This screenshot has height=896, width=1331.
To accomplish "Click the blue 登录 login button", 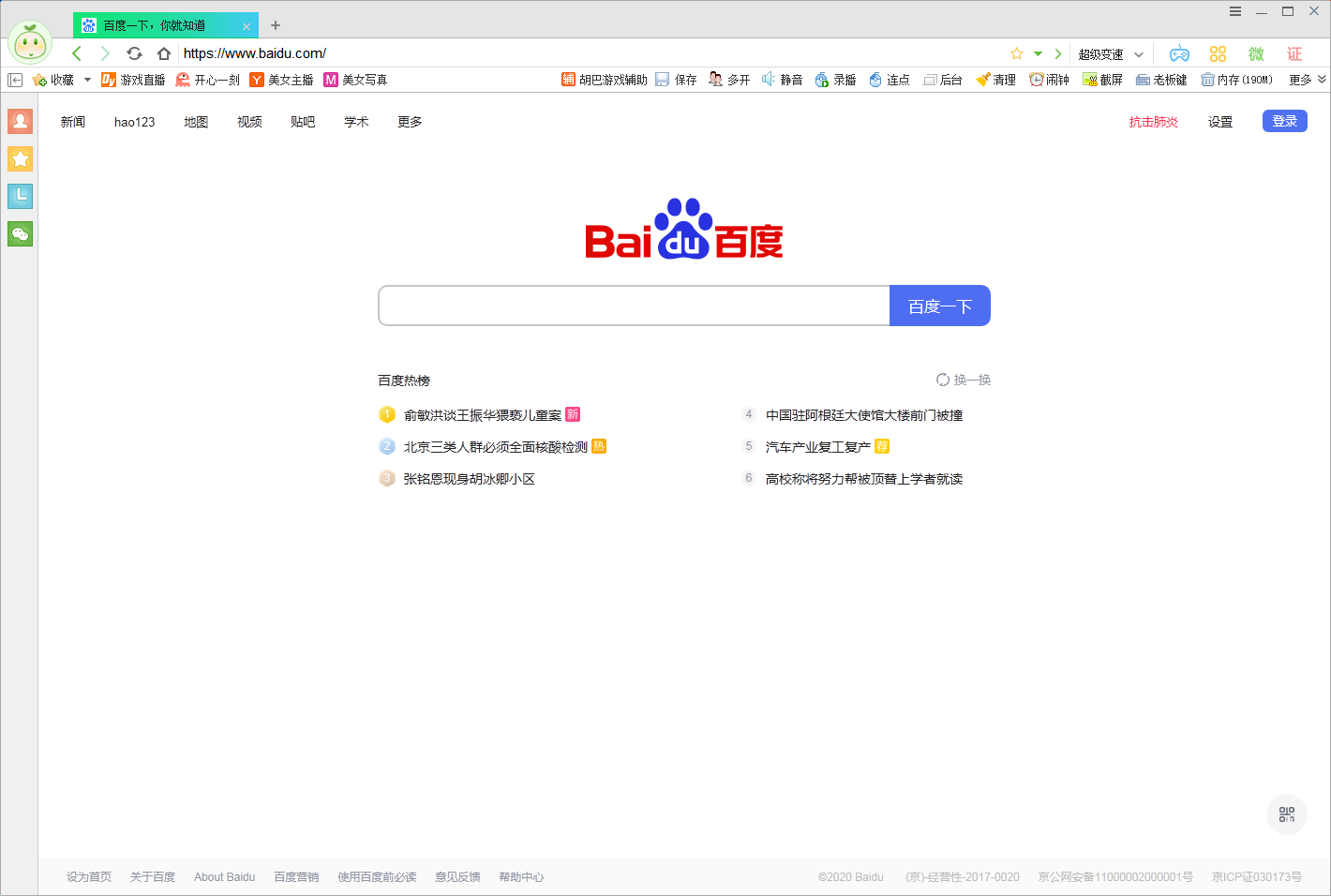I will (x=1285, y=121).
